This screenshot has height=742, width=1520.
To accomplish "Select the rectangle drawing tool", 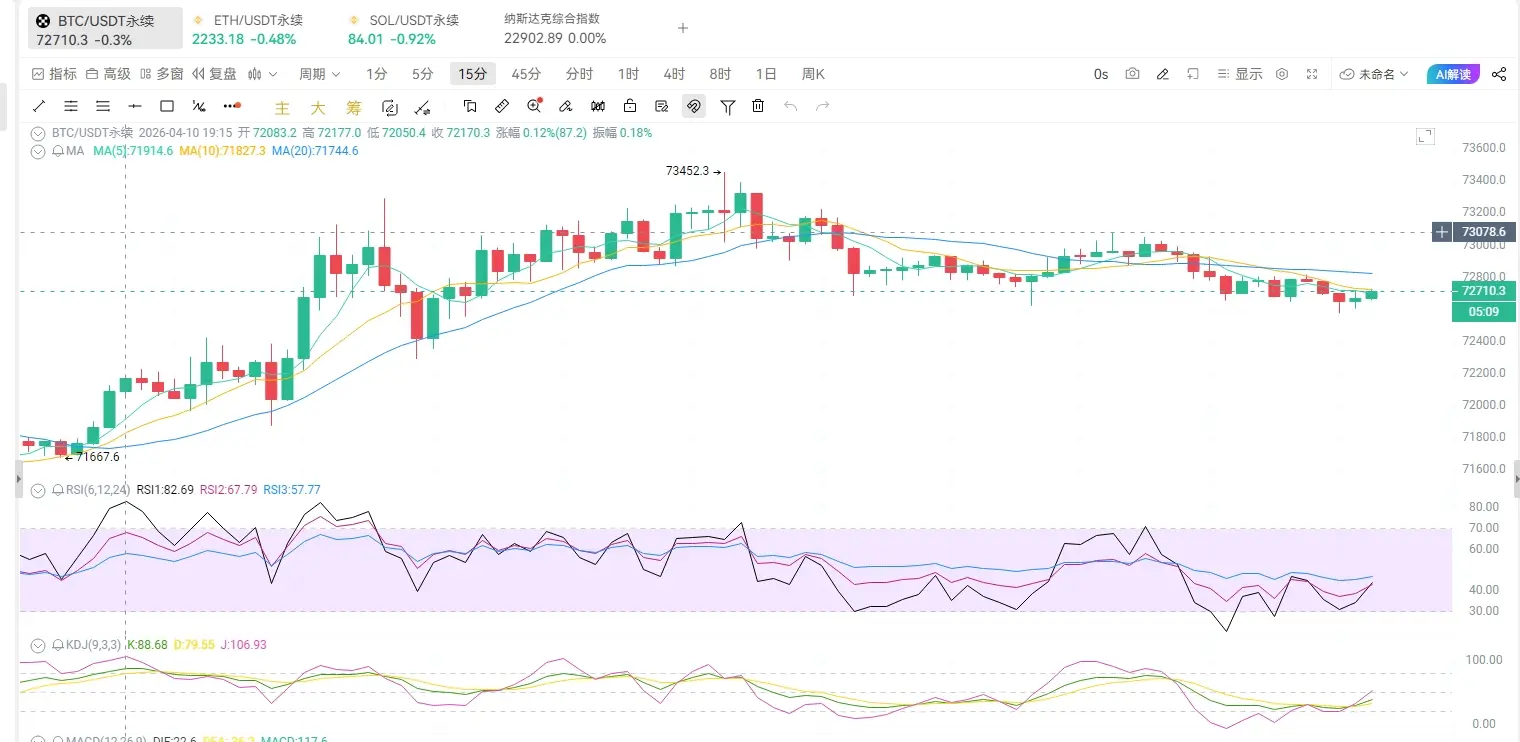I will (167, 106).
